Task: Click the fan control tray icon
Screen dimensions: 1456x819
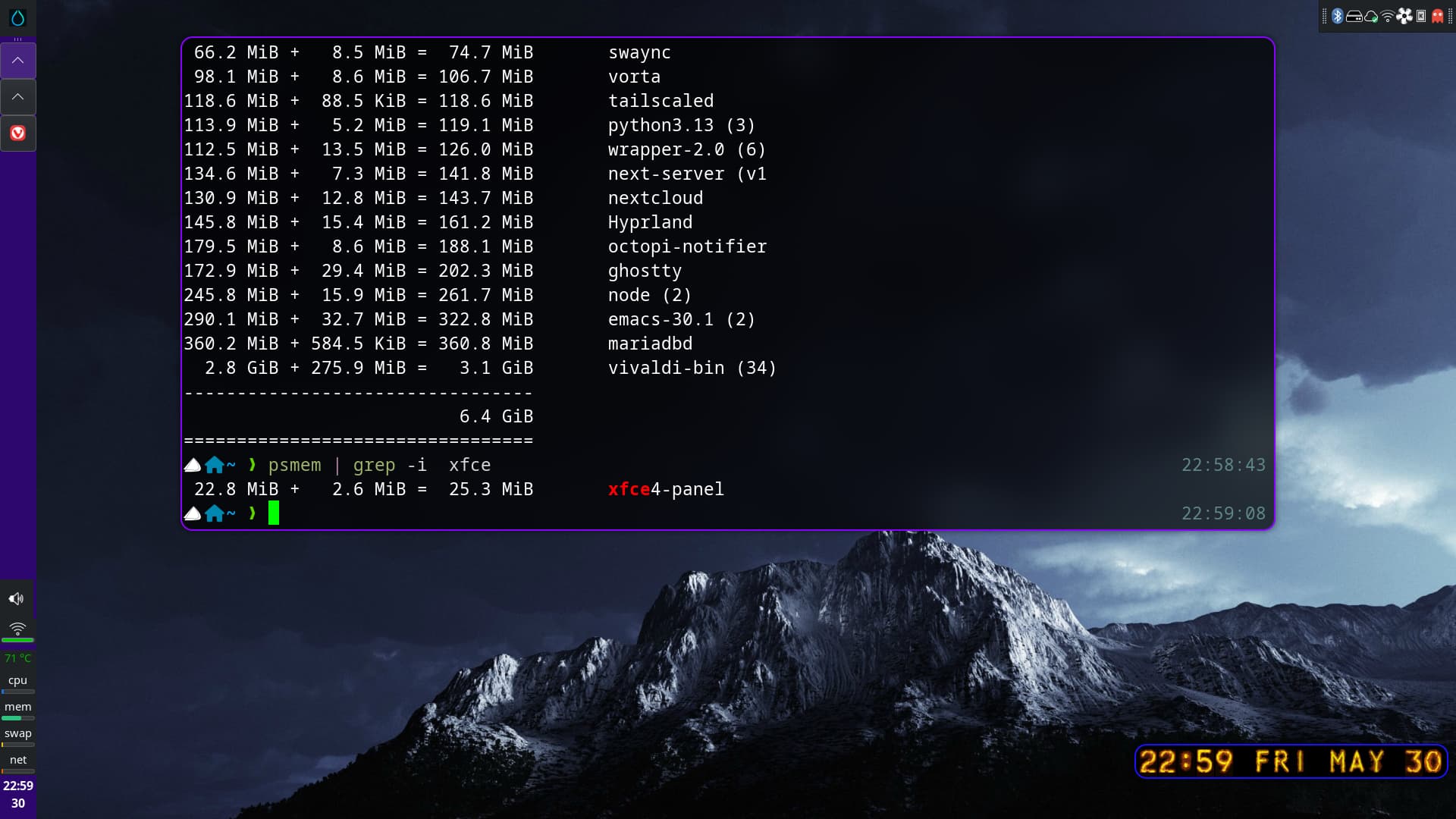Action: click(1404, 17)
